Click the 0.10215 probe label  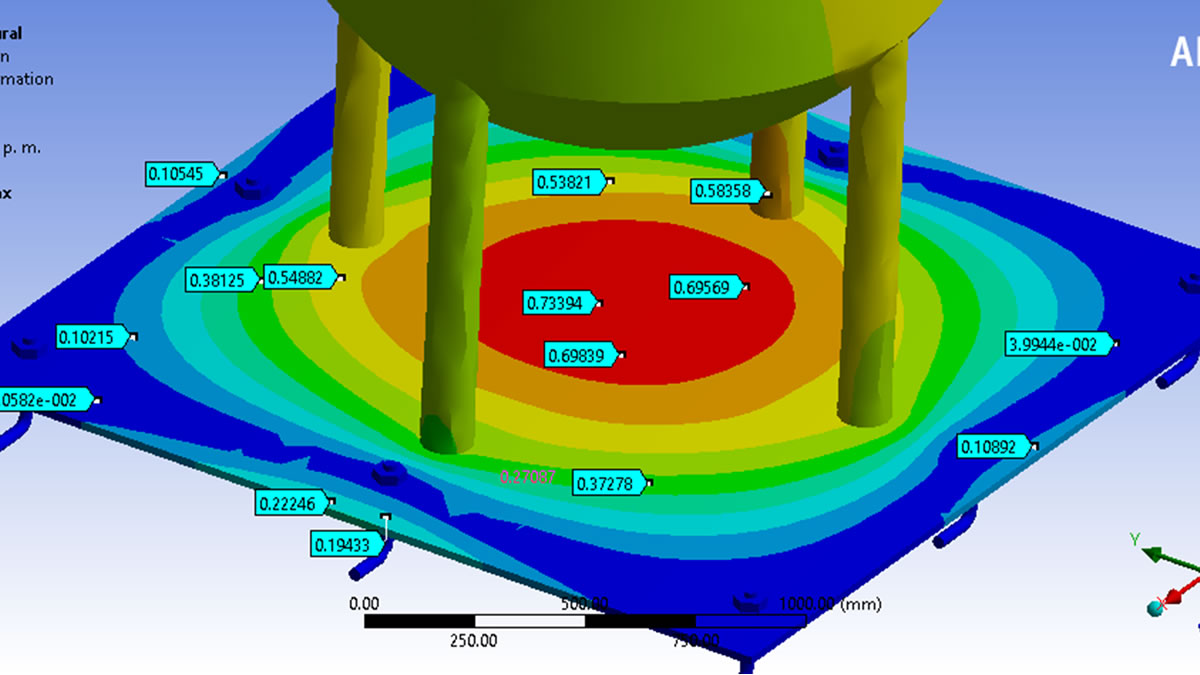click(92, 337)
